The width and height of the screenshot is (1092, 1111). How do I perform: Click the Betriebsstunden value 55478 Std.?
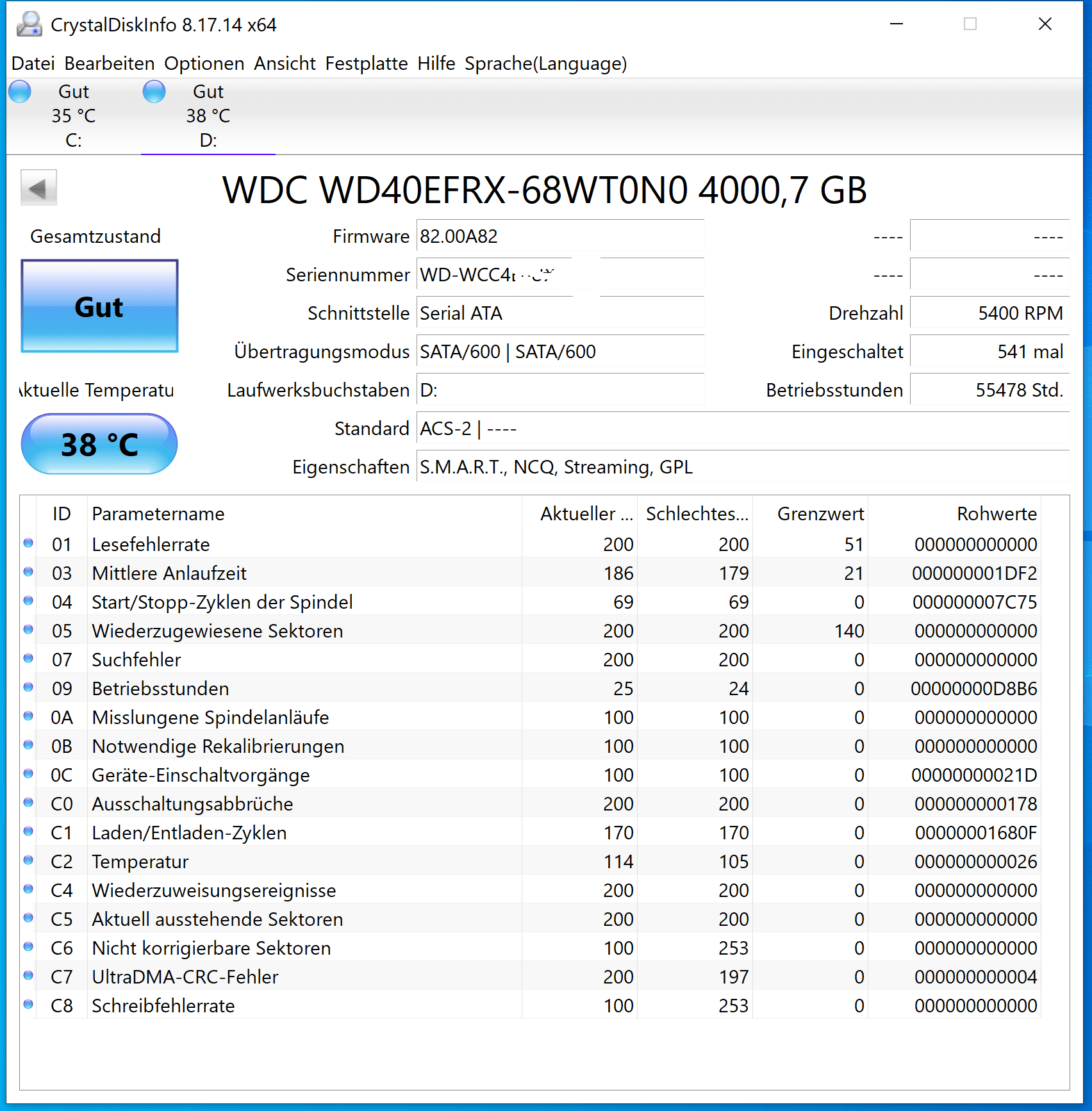coord(990,390)
